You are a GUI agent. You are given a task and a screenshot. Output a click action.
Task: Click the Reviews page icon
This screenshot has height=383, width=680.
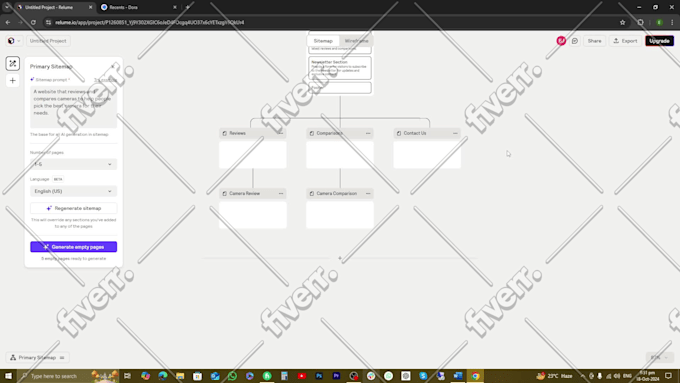(225, 133)
